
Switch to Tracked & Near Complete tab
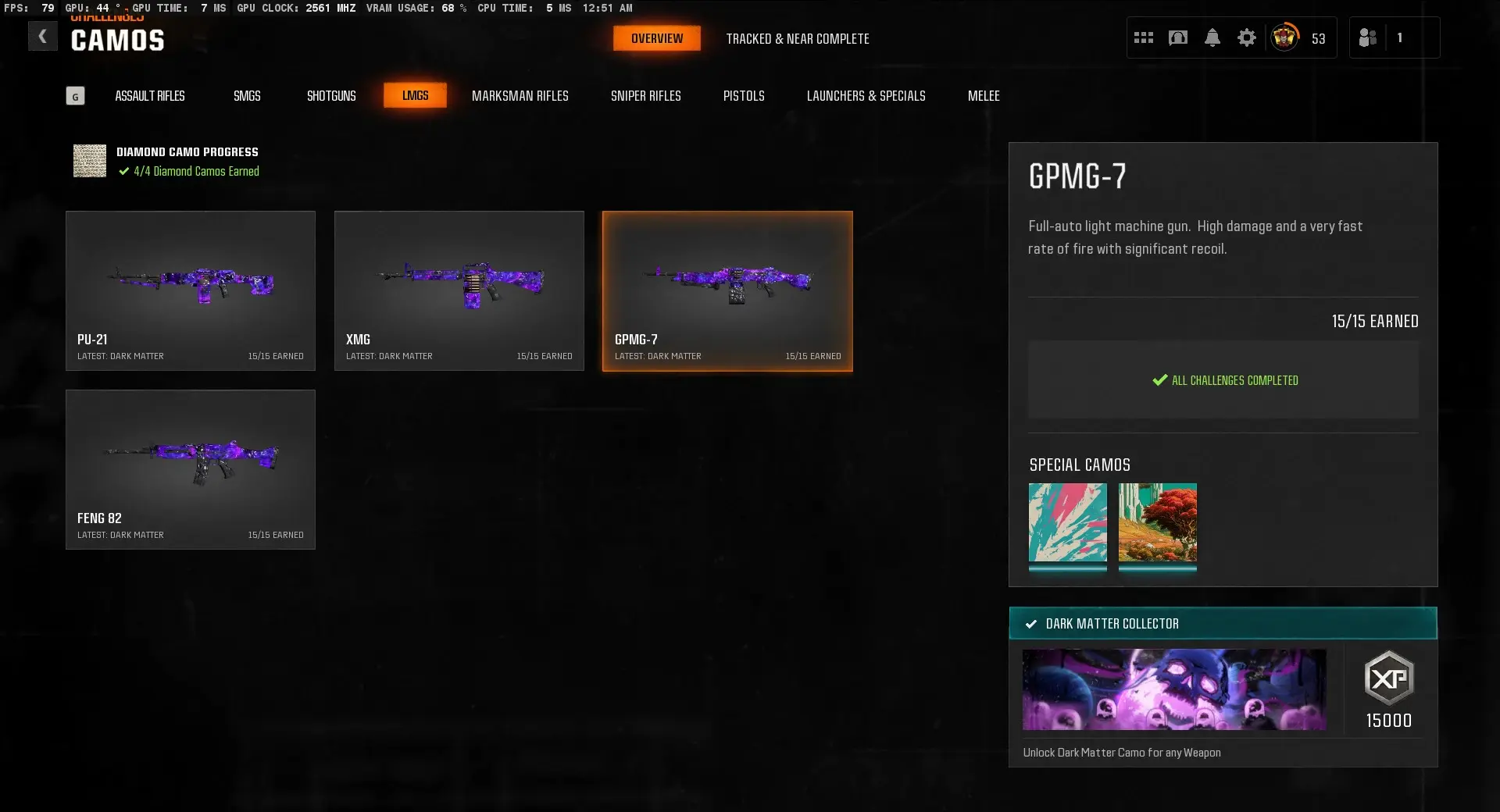(798, 38)
